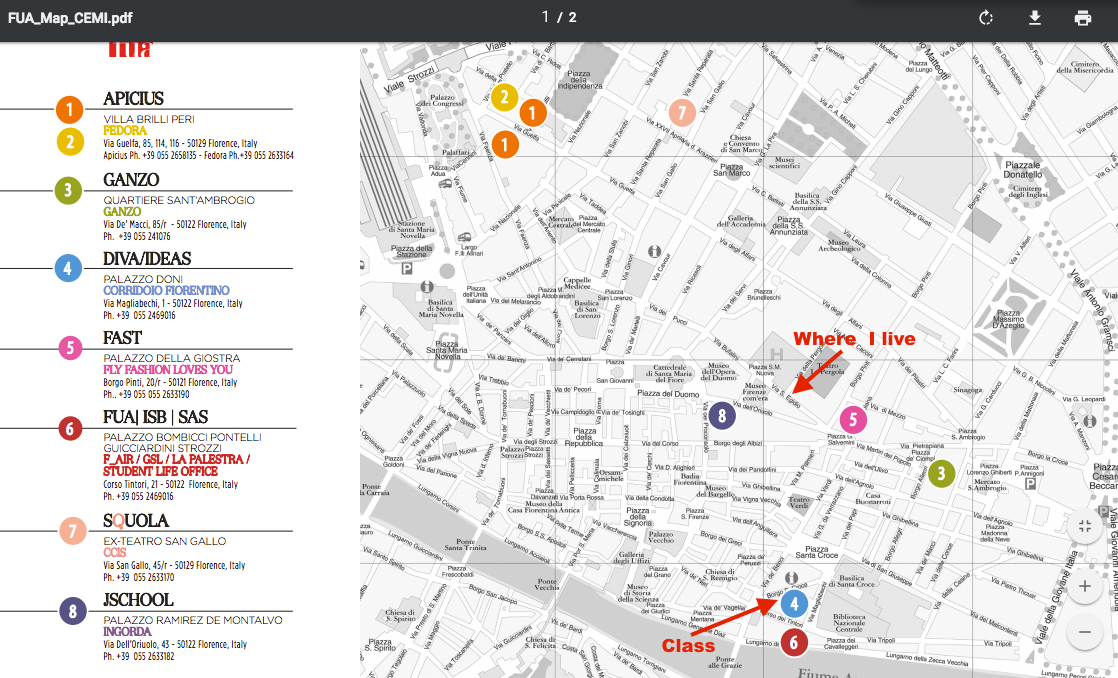This screenshot has width=1118, height=678.
Task: Click the Piazza Santa Croce map label
Action: click(816, 553)
